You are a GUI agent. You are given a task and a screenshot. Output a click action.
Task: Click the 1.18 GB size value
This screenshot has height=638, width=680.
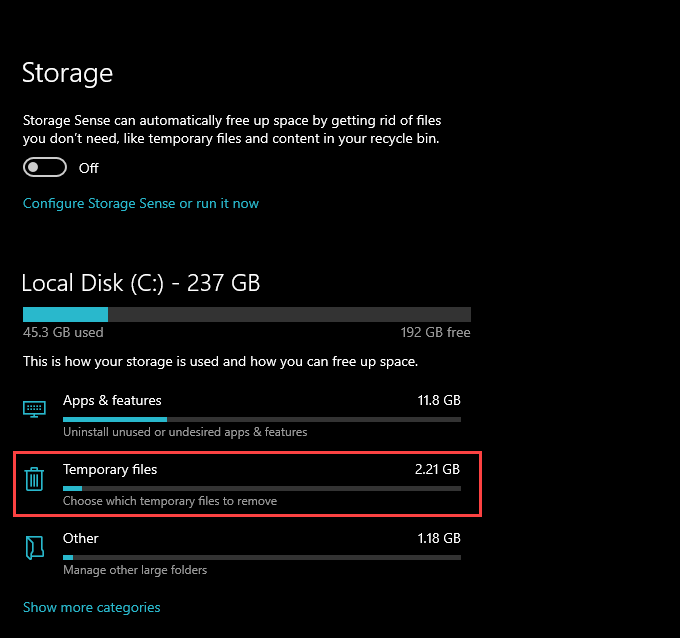(439, 538)
